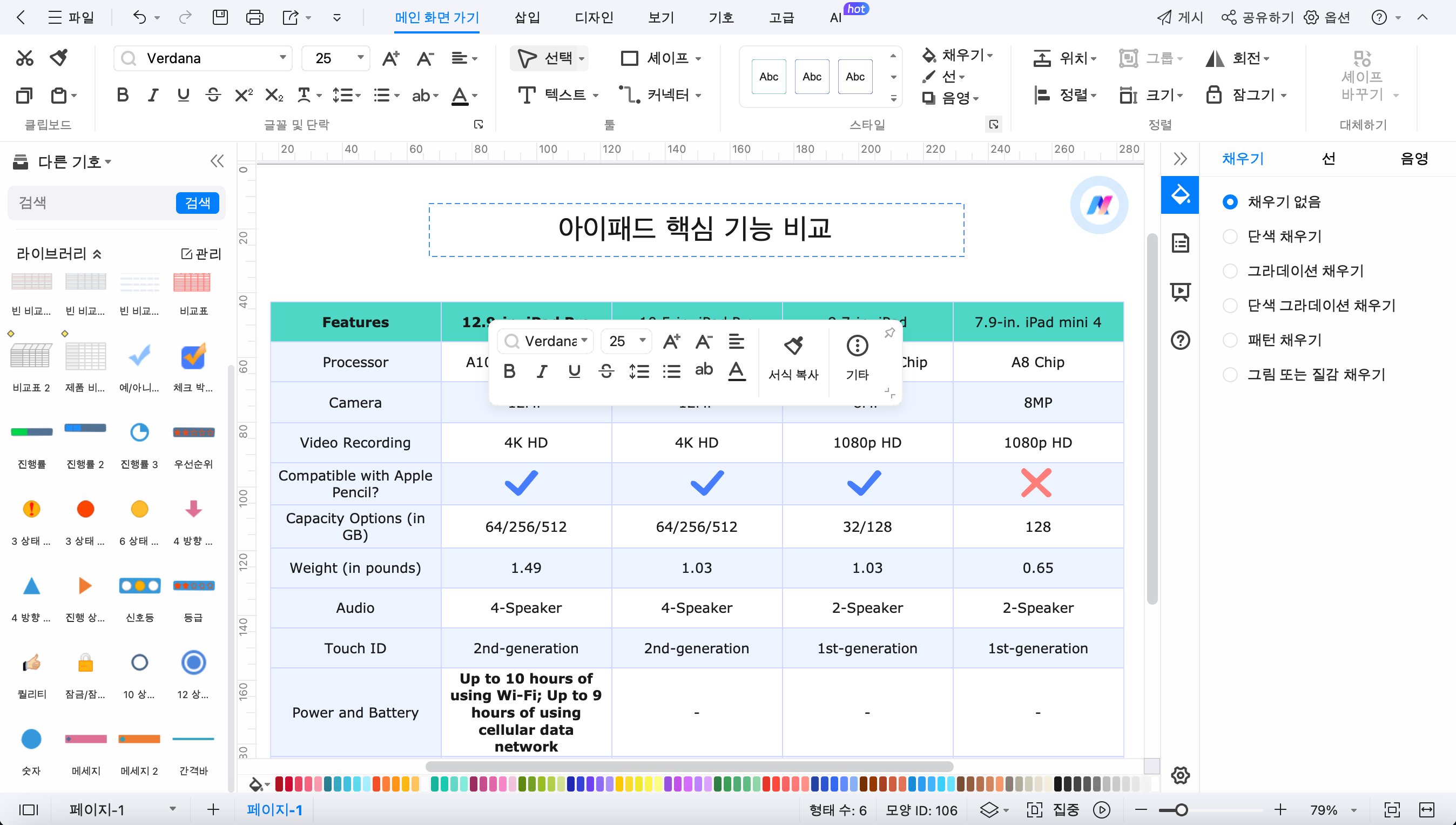Viewport: 1456px width, 825px height.
Task: Click the format painter icon in the ribbon
Action: click(59, 58)
